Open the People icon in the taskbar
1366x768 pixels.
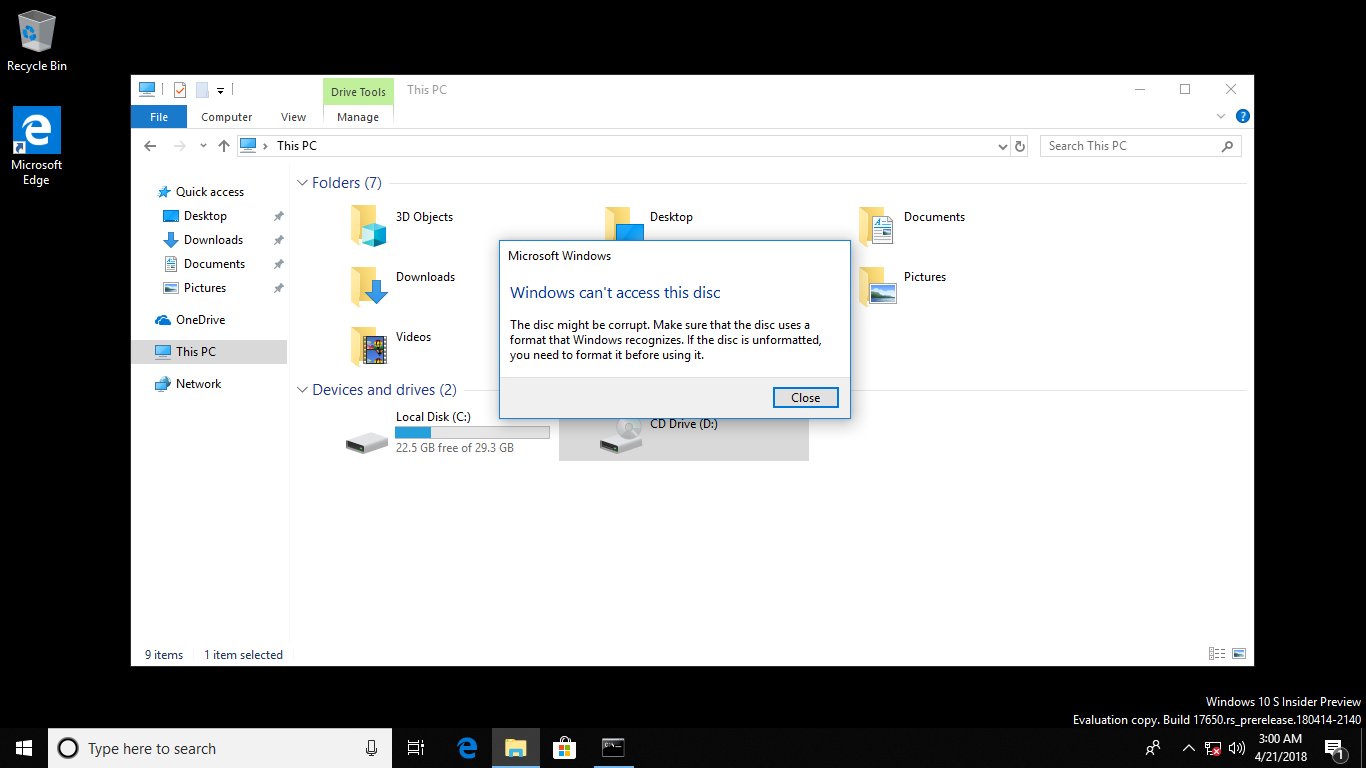pyautogui.click(x=1153, y=748)
